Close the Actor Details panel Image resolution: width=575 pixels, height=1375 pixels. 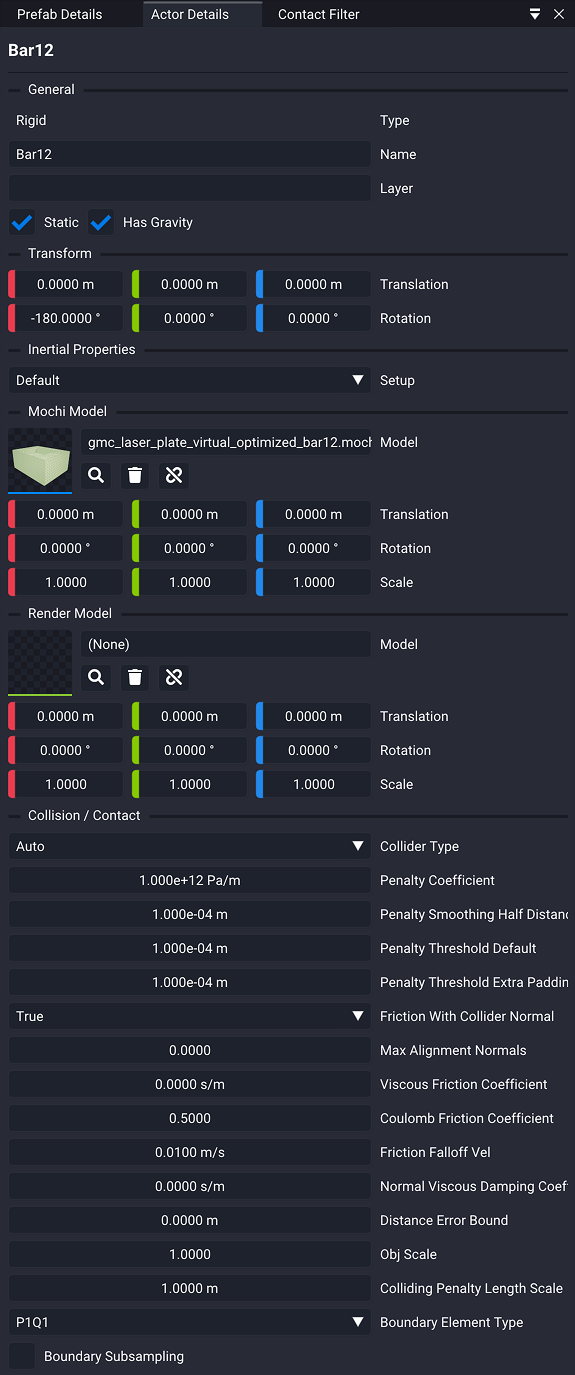click(x=559, y=14)
